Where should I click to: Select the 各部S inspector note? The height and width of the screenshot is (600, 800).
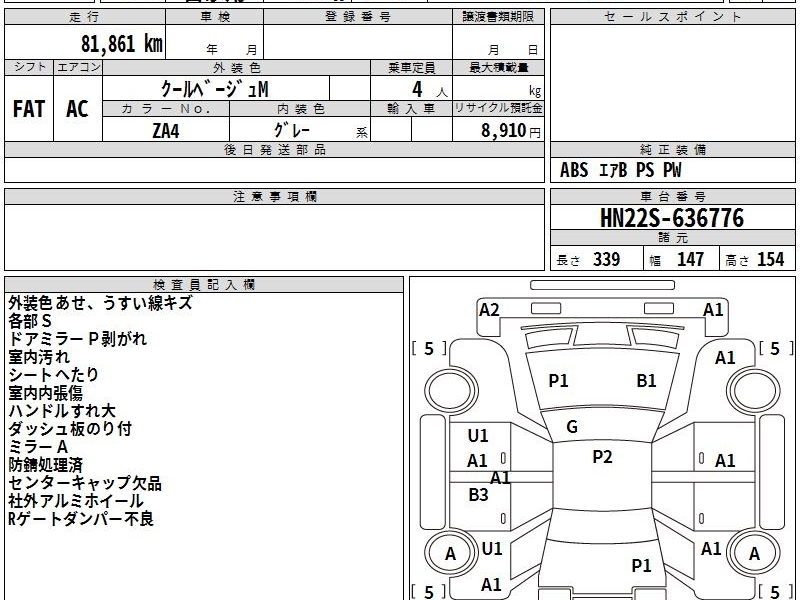[x=30, y=321]
